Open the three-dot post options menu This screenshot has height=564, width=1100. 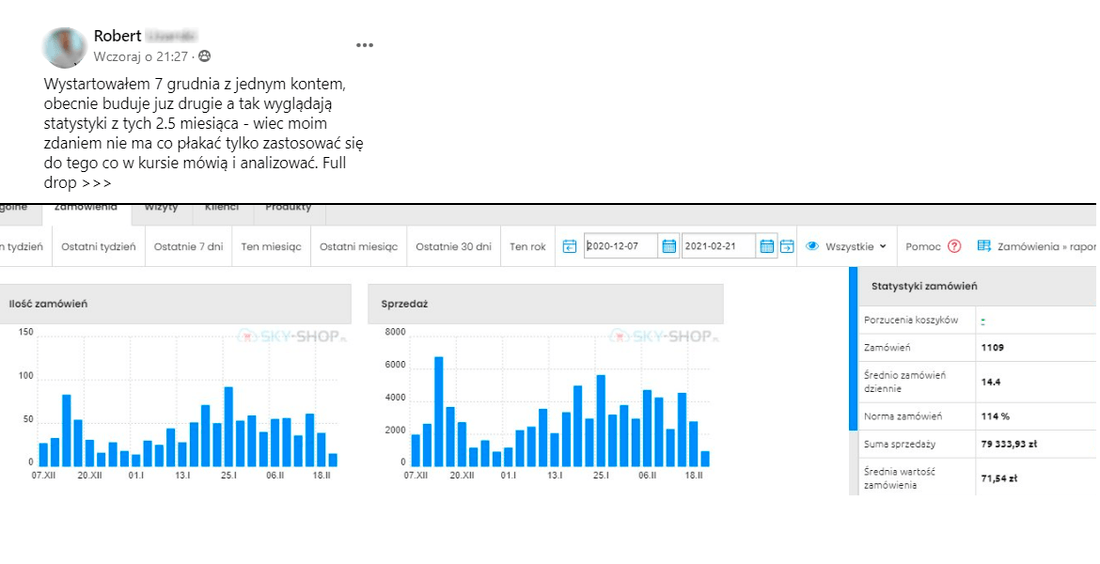click(365, 45)
